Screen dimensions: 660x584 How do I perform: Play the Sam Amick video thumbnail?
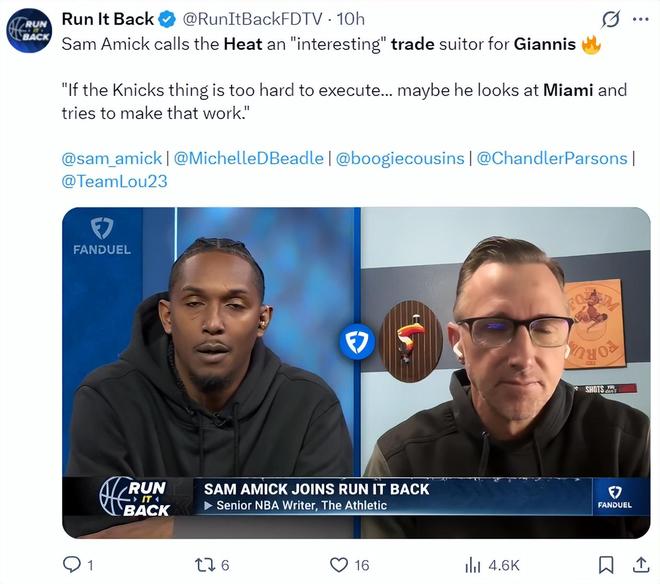pos(356,373)
